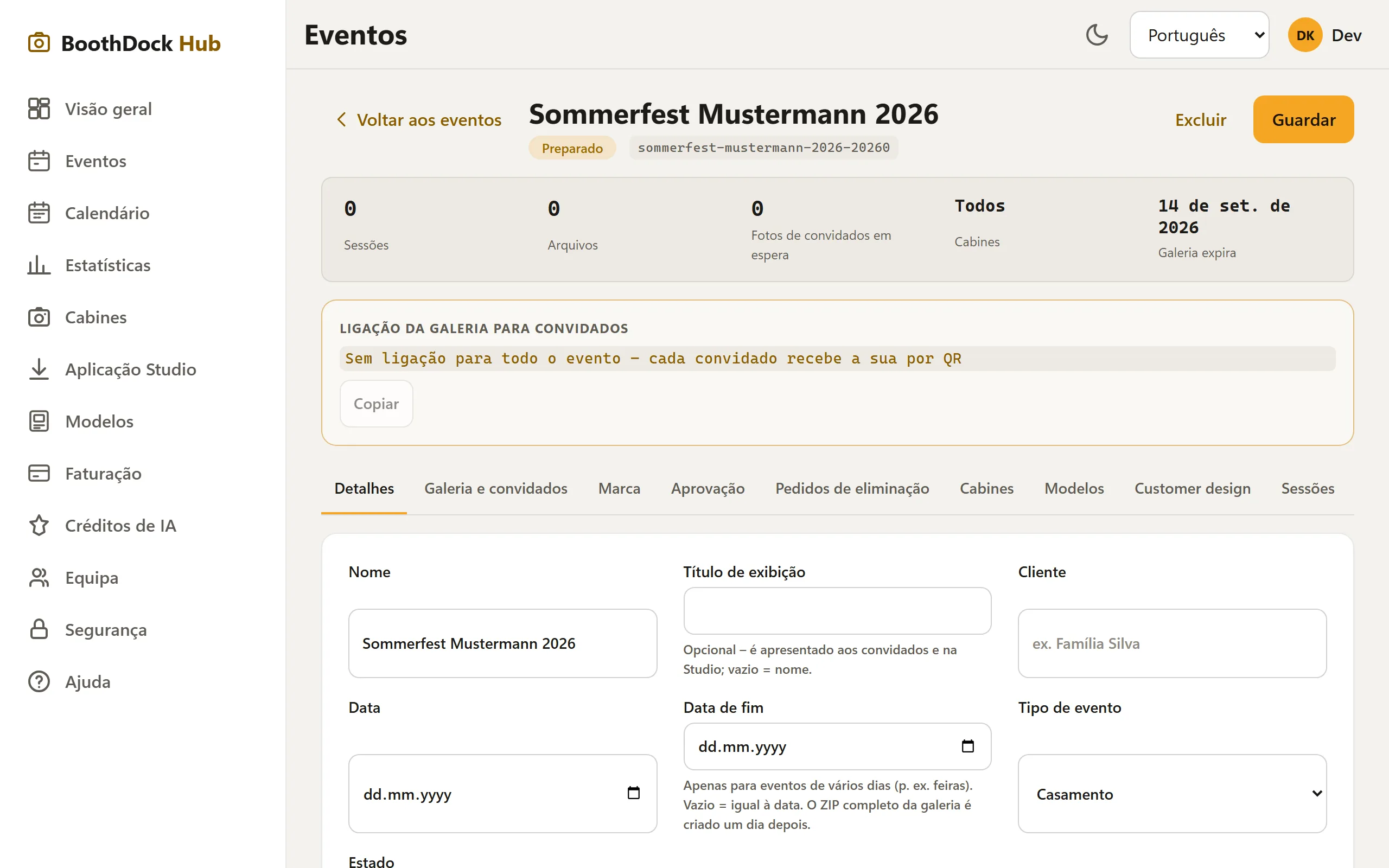Toggle dark mode with the moon icon
This screenshot has height=868, width=1389.
click(x=1097, y=35)
